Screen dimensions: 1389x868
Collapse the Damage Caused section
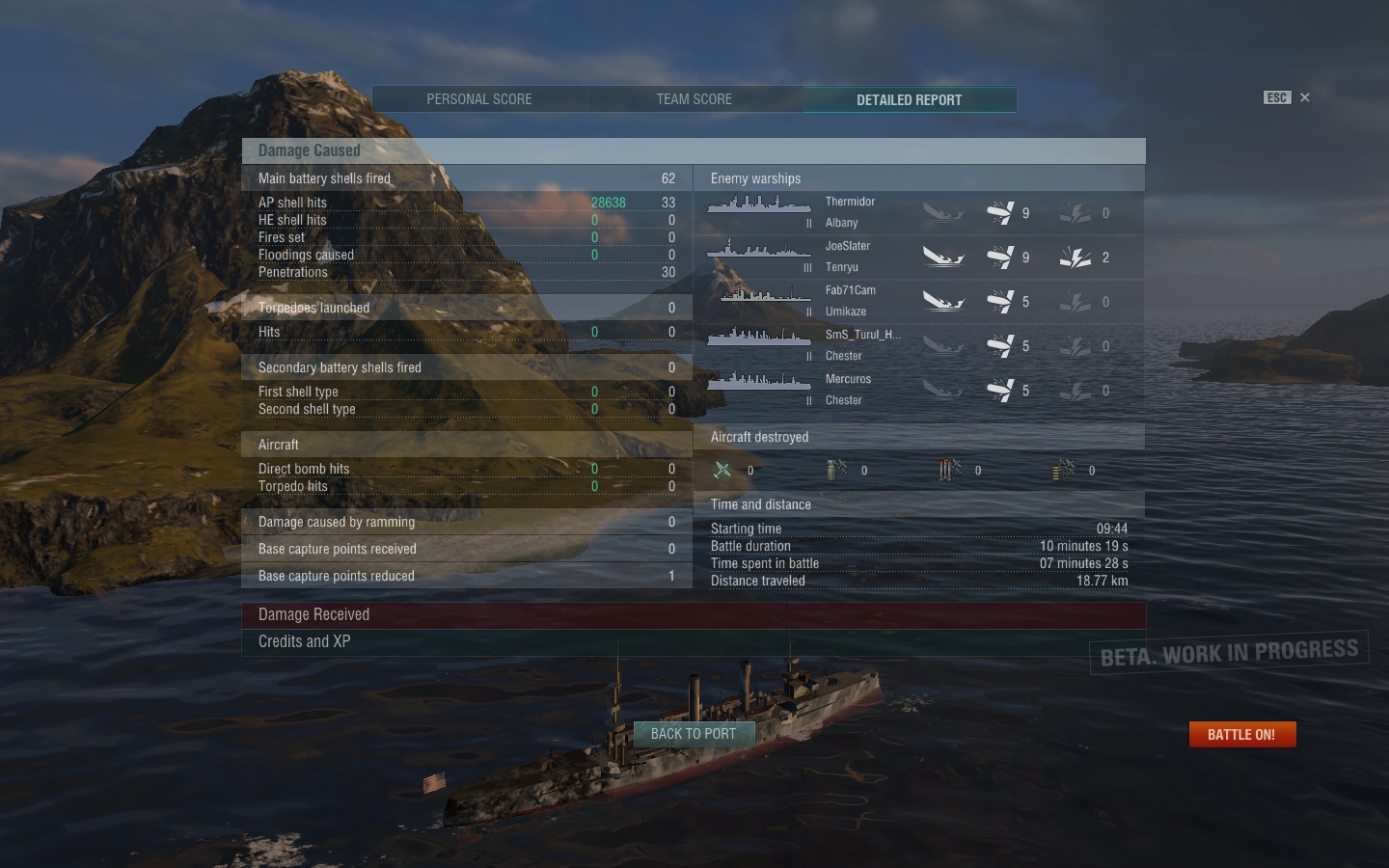point(694,150)
